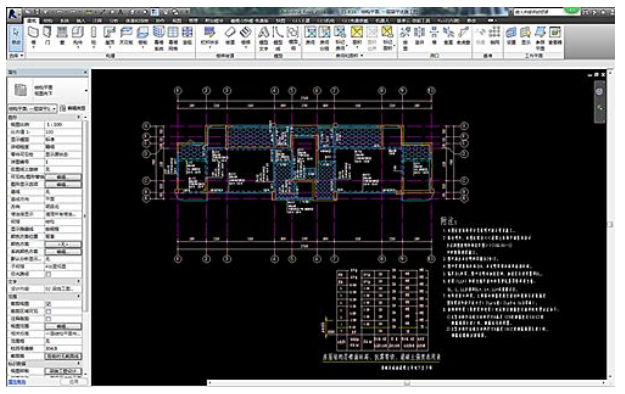The height and width of the screenshot is (394, 625).
Task: Select the By Face opening tool
Action: (405, 38)
